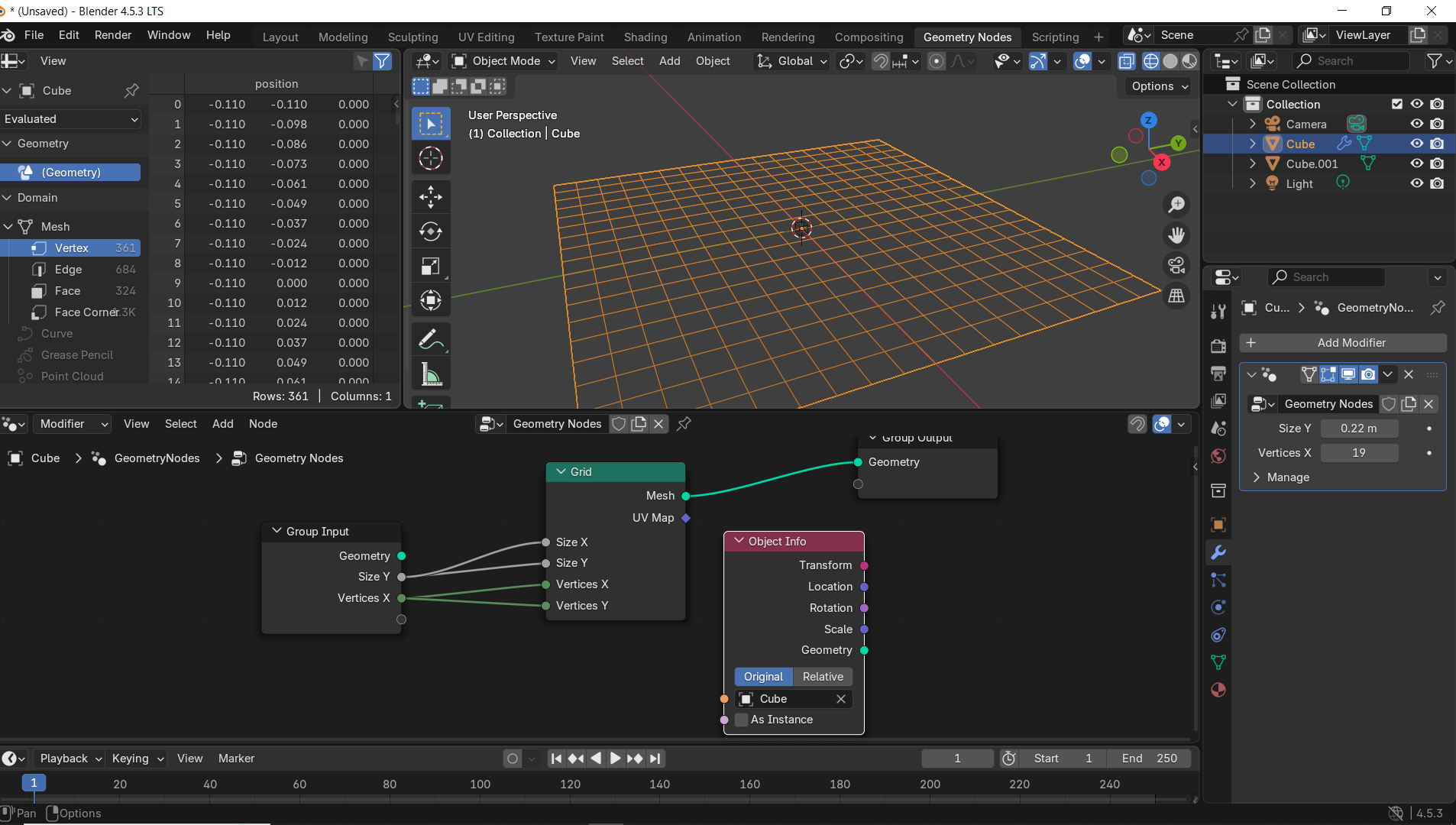The height and width of the screenshot is (825, 1456).
Task: Pin the Geometry Nodes node tree
Action: 684,424
